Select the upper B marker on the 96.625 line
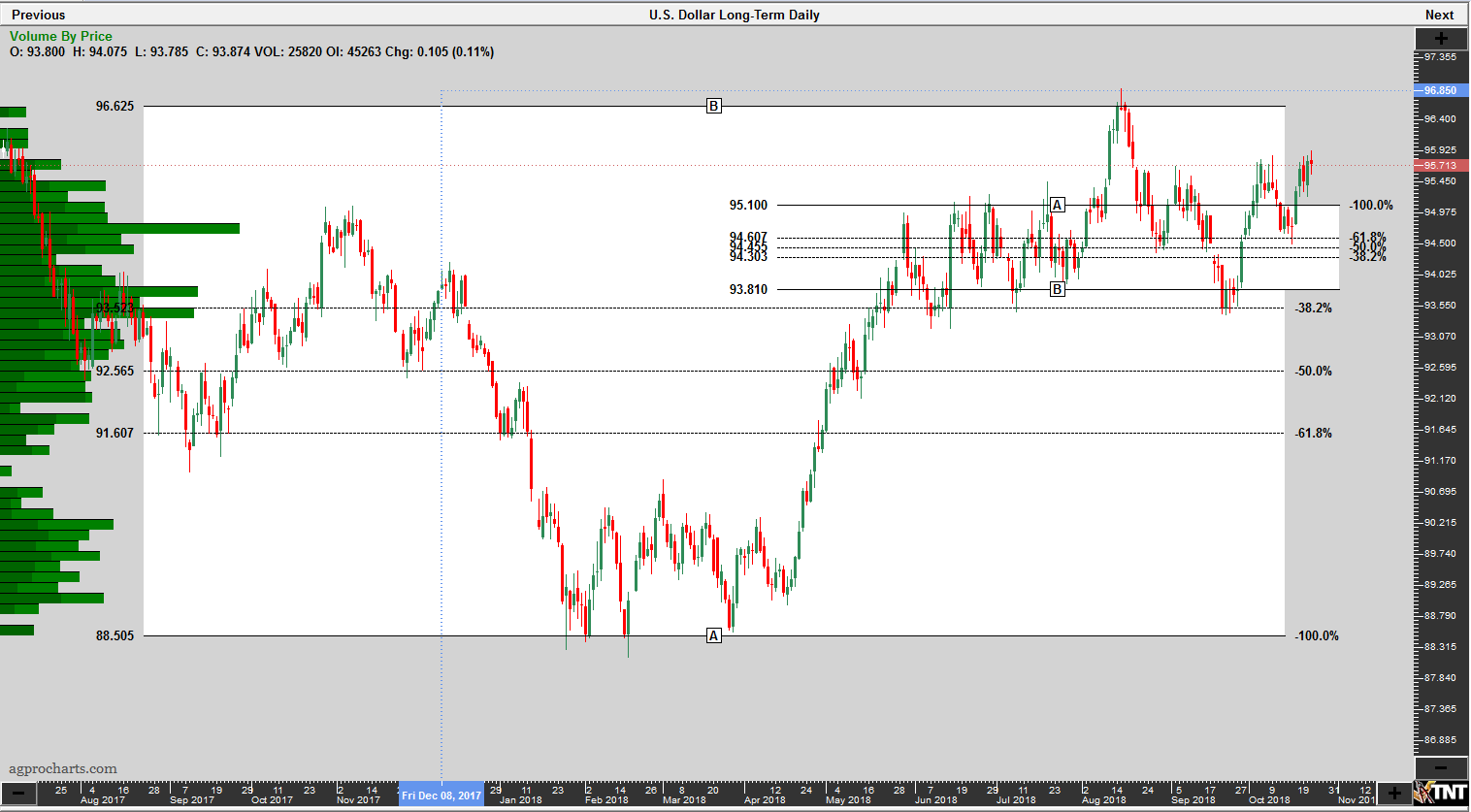The height and width of the screenshot is (812, 1471). tap(714, 106)
